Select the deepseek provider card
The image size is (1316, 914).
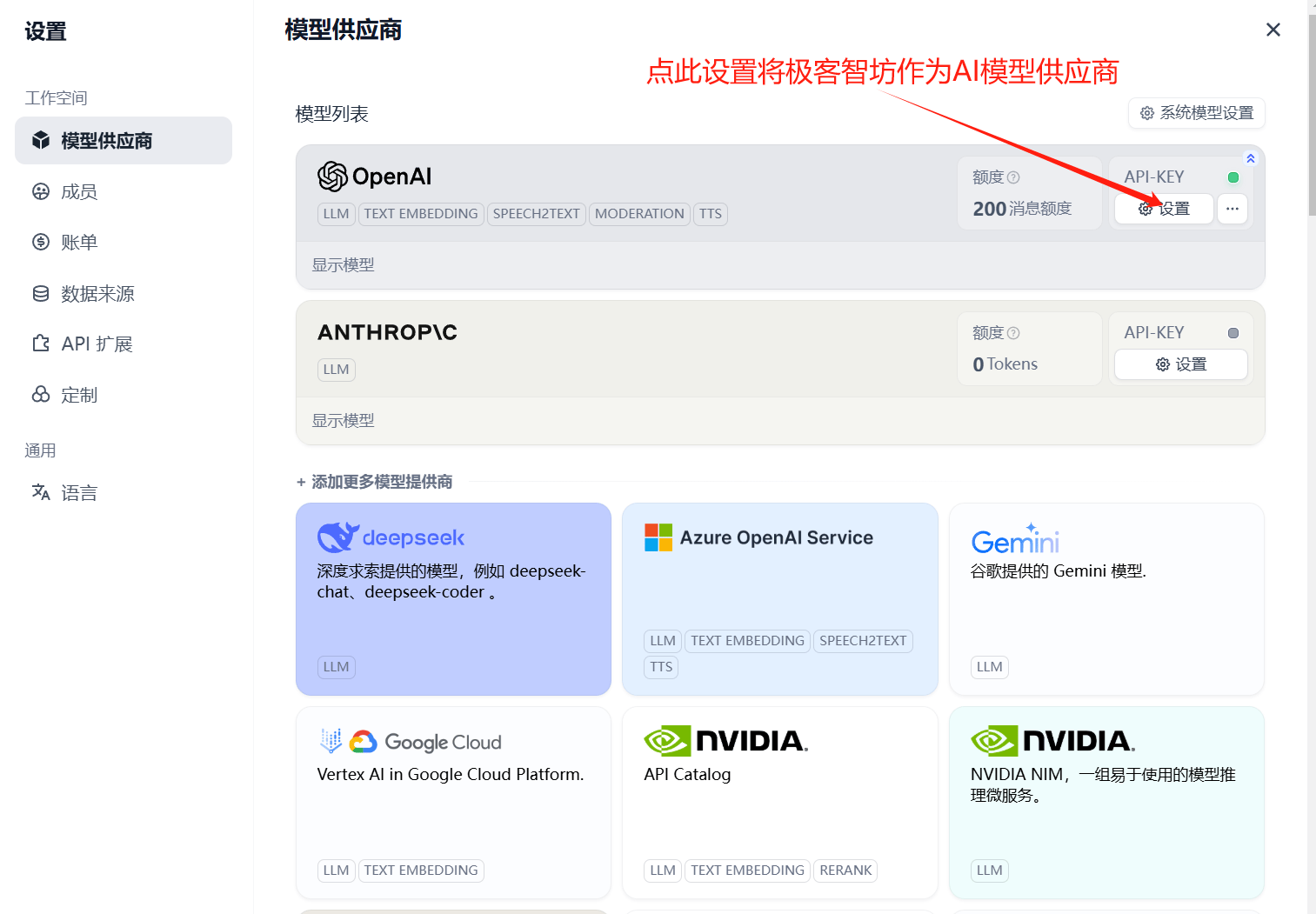(453, 599)
